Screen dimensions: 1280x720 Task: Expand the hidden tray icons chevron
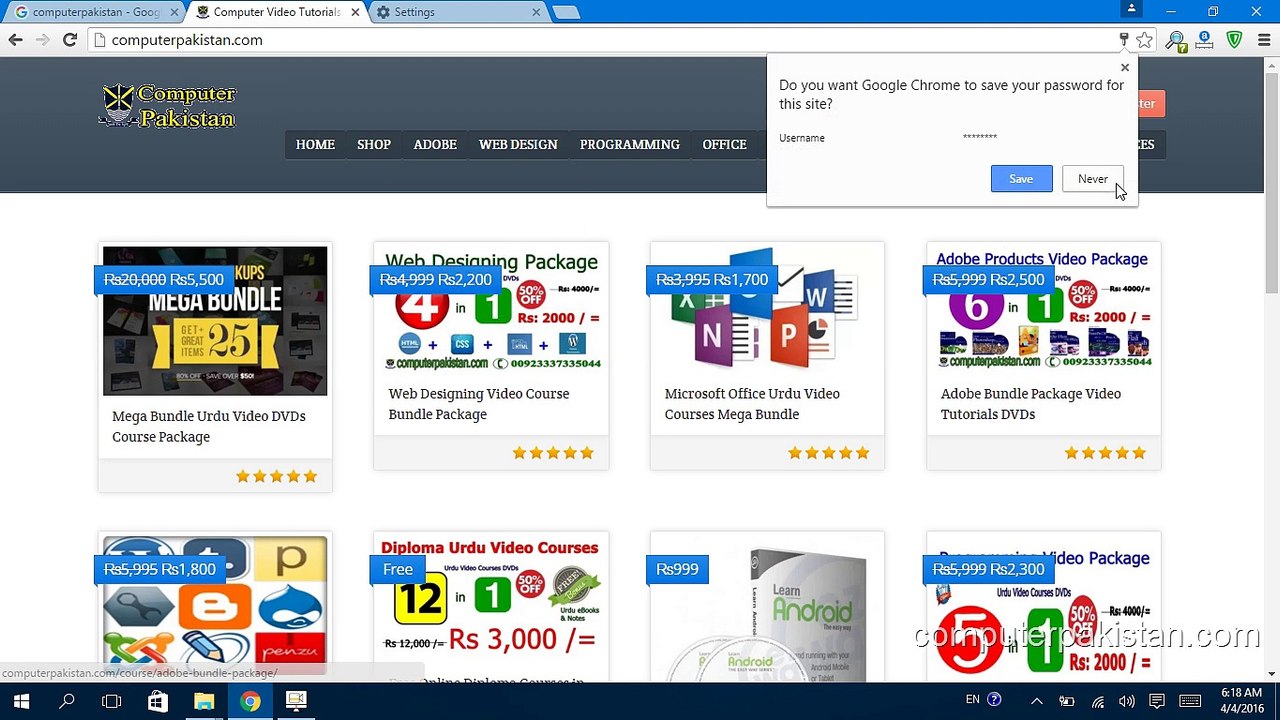[1037, 701]
